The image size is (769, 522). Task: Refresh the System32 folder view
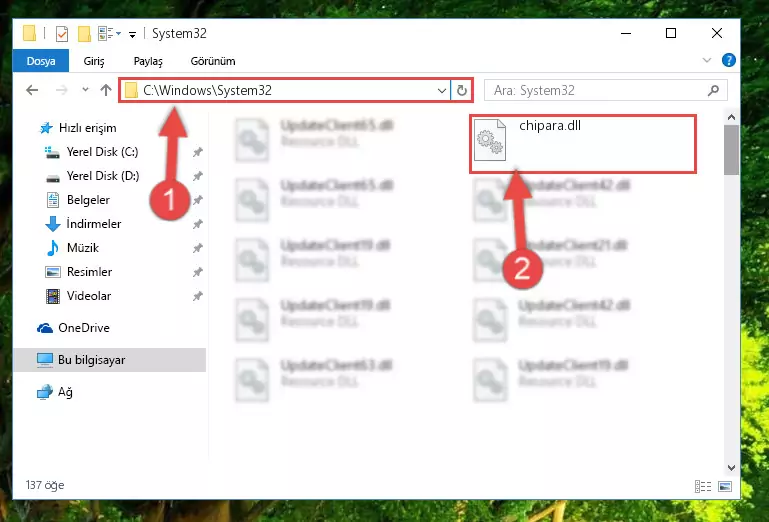click(461, 90)
